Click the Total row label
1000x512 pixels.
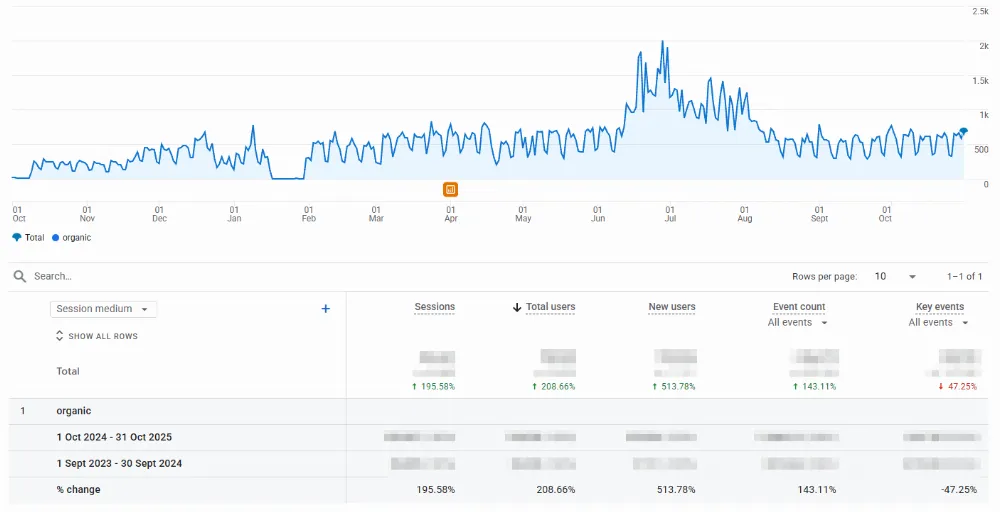pyautogui.click(x=68, y=371)
